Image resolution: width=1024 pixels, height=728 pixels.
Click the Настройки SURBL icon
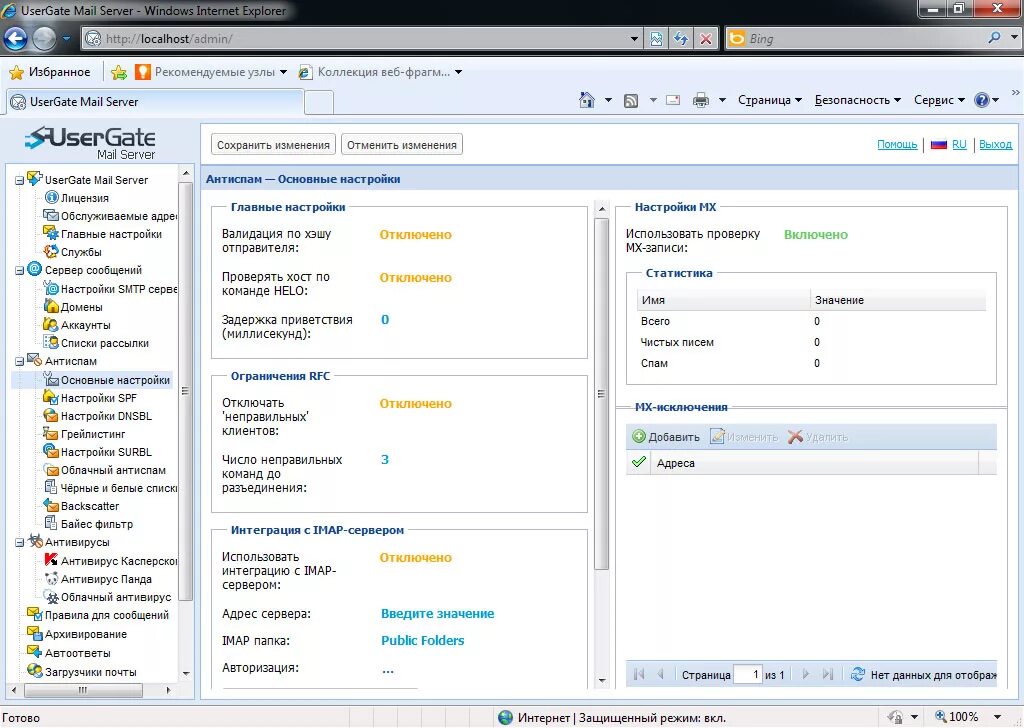click(x=51, y=451)
